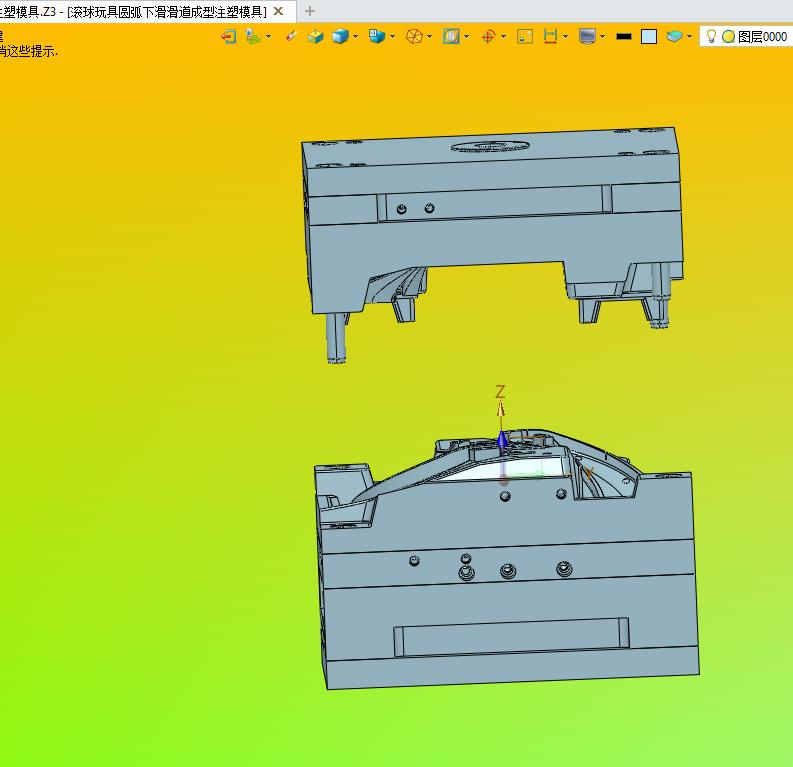The height and width of the screenshot is (767, 793).
Task: Click the teal layer stack icon
Action: tap(674, 36)
